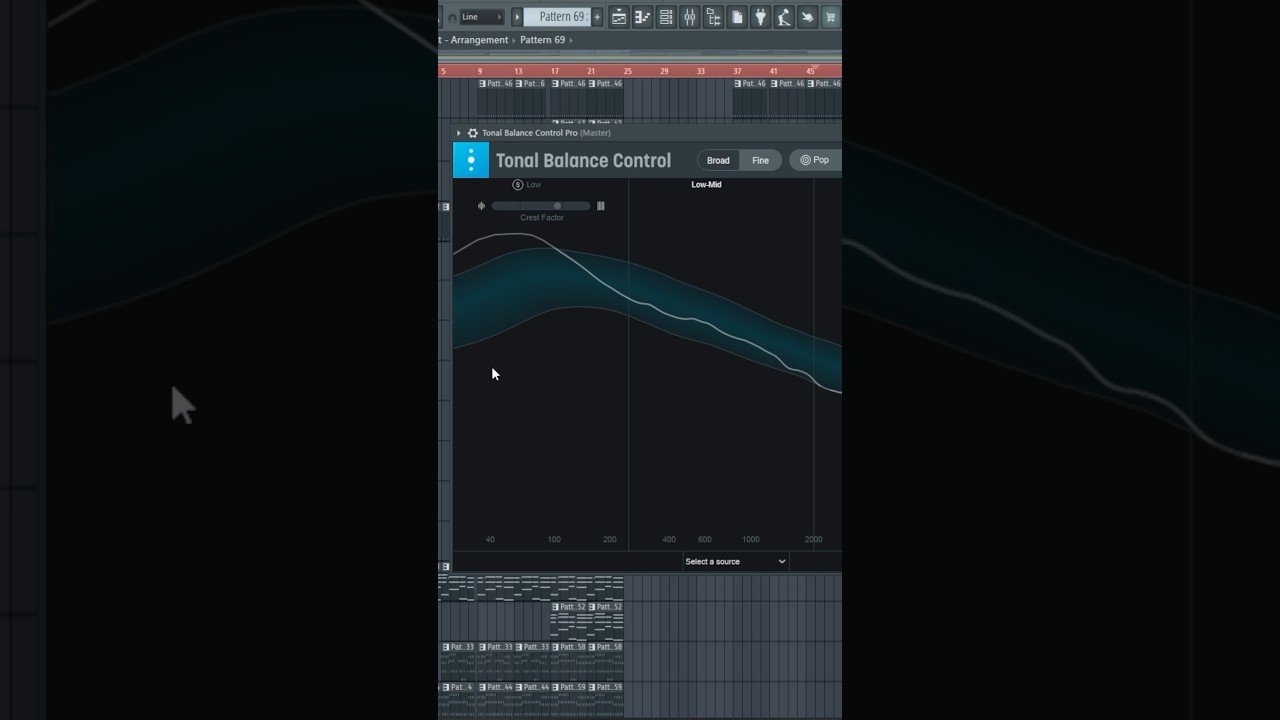Open the plugin gear settings icon
1280x720 pixels.
[473, 133]
